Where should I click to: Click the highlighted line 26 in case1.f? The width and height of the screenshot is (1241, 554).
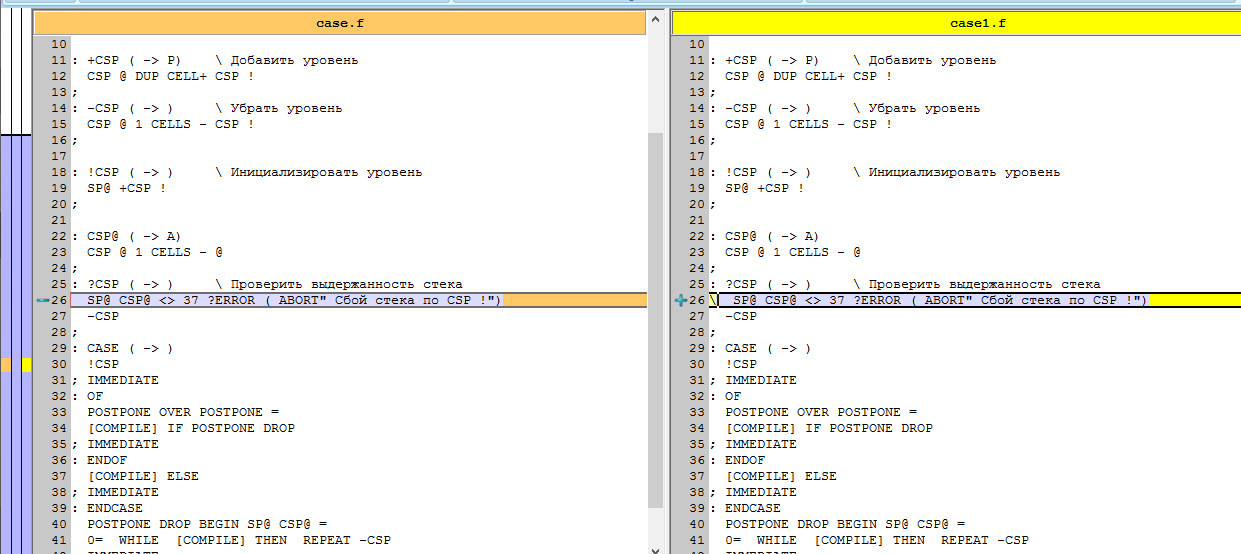[938, 300]
